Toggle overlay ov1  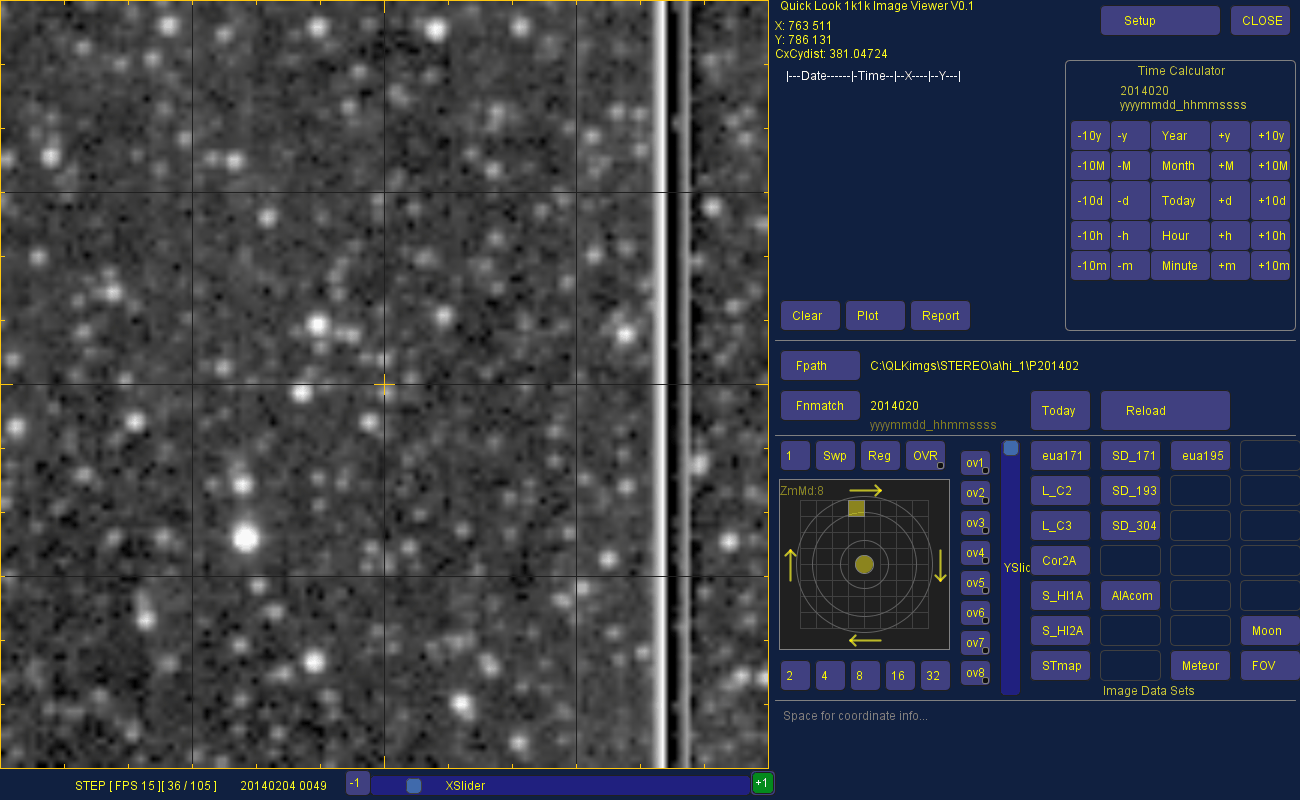pos(975,463)
